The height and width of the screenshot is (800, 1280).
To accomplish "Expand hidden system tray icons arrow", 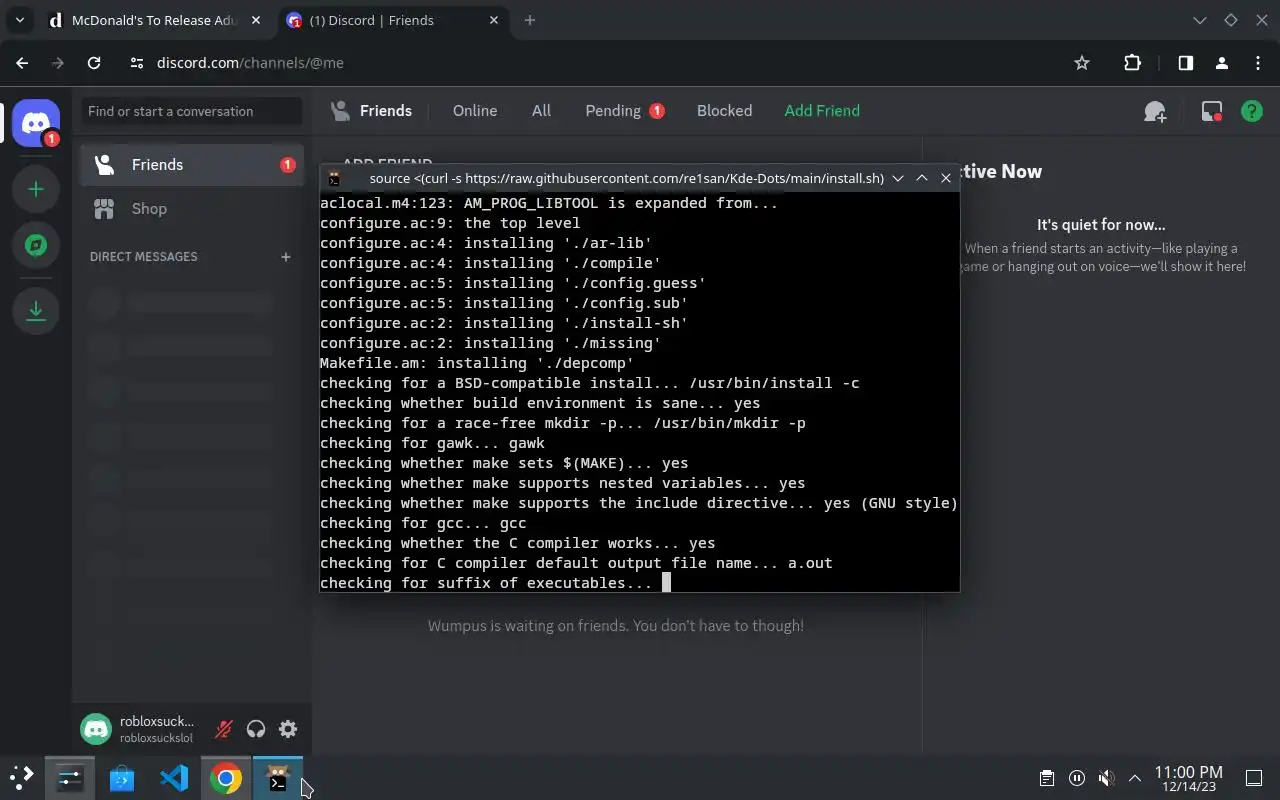I will (x=1135, y=778).
